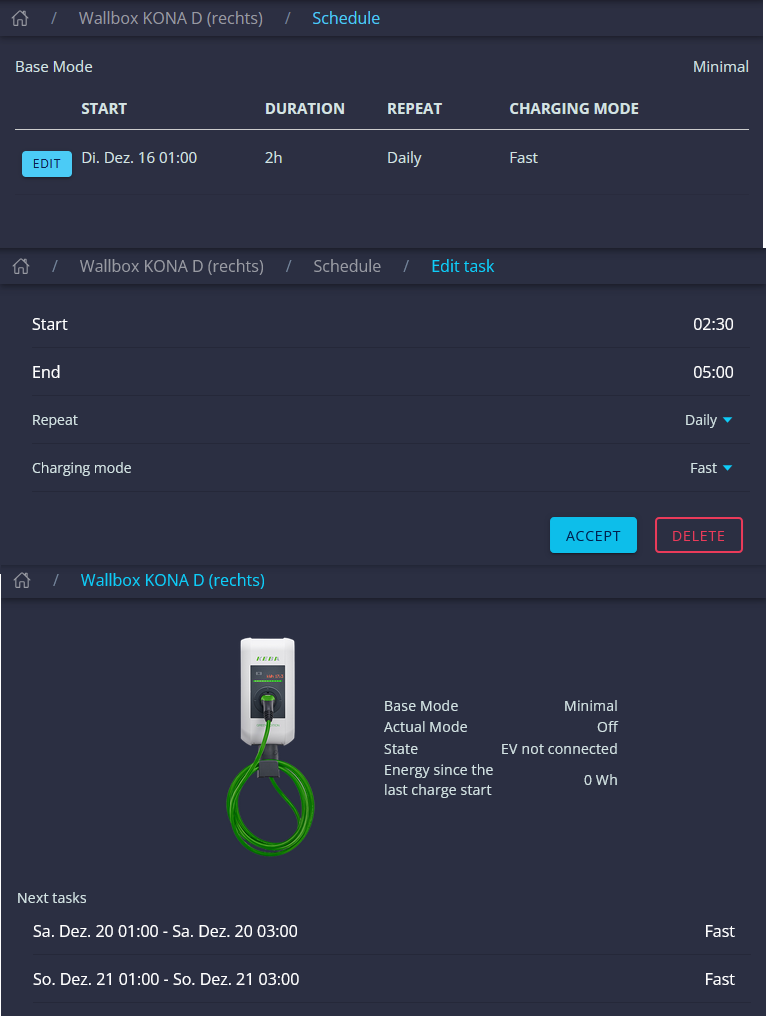This screenshot has height=1016, width=766.
Task: Open Wallbox KONA D link beside Schedule breadcrumb
Action: pyautogui.click(x=172, y=18)
